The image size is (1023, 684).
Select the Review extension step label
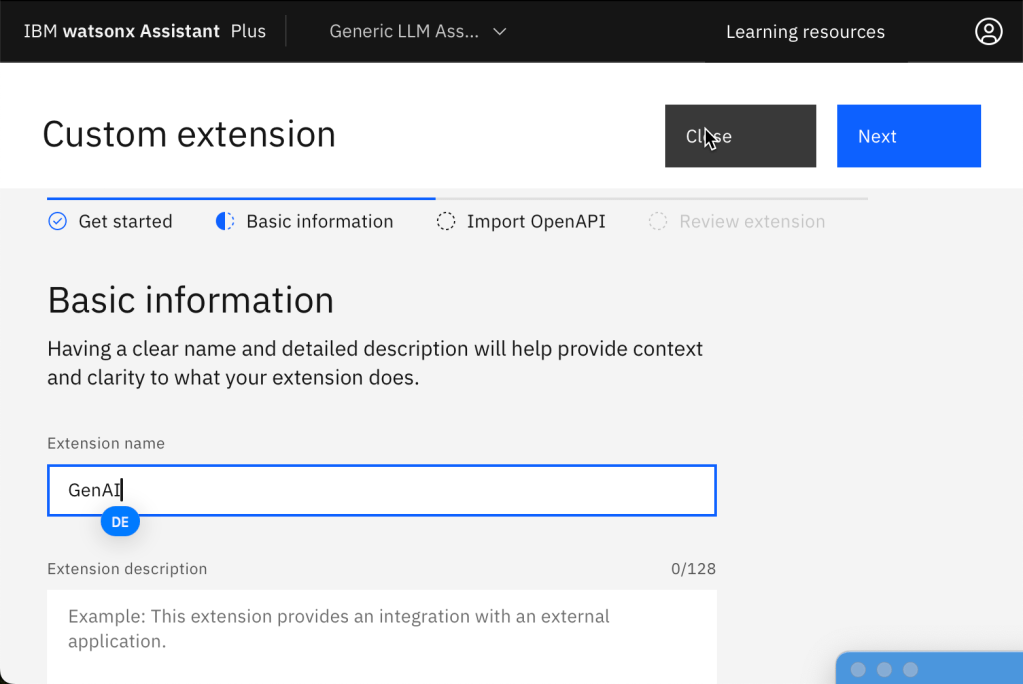[x=752, y=221]
